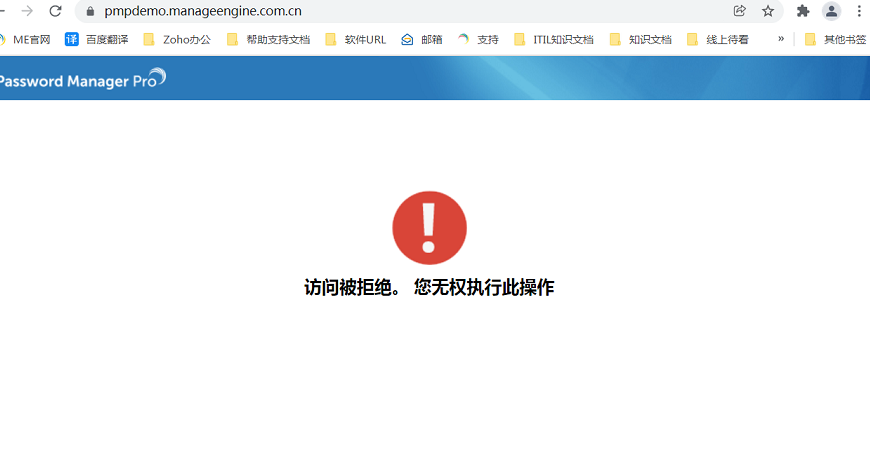870x470 pixels.
Task: Click the red exclamation error icon
Action: click(429, 228)
